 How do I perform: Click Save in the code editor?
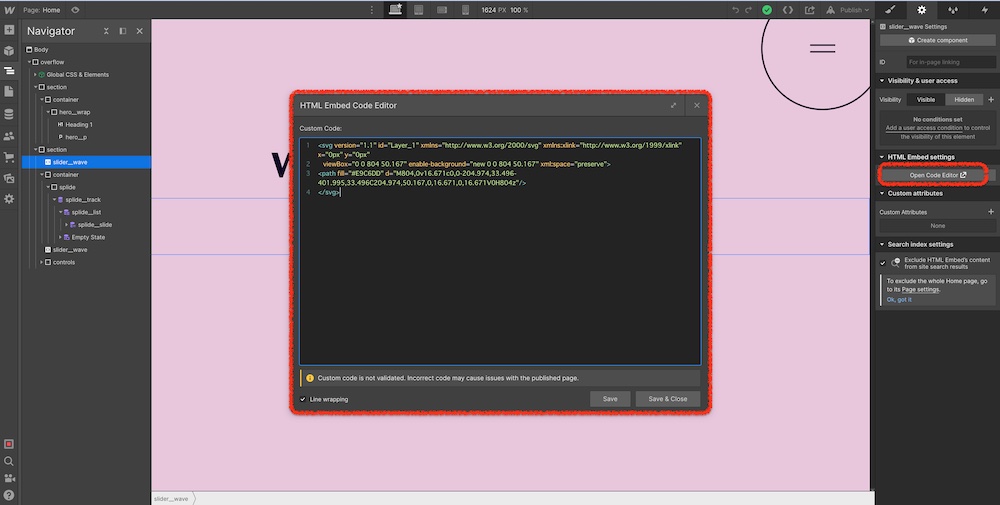tap(610, 399)
